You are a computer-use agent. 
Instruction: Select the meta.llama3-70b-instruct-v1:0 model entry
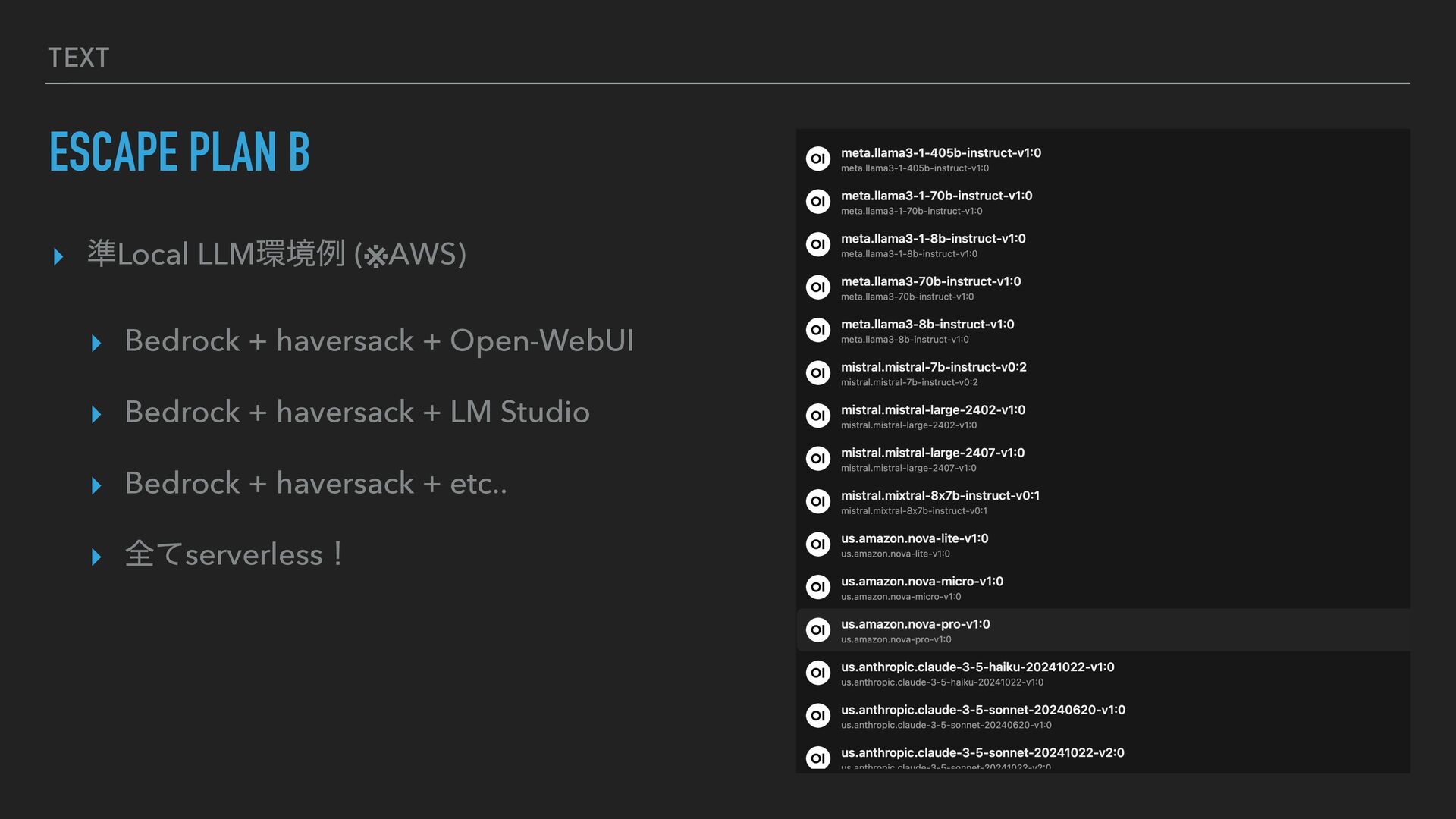(1103, 287)
